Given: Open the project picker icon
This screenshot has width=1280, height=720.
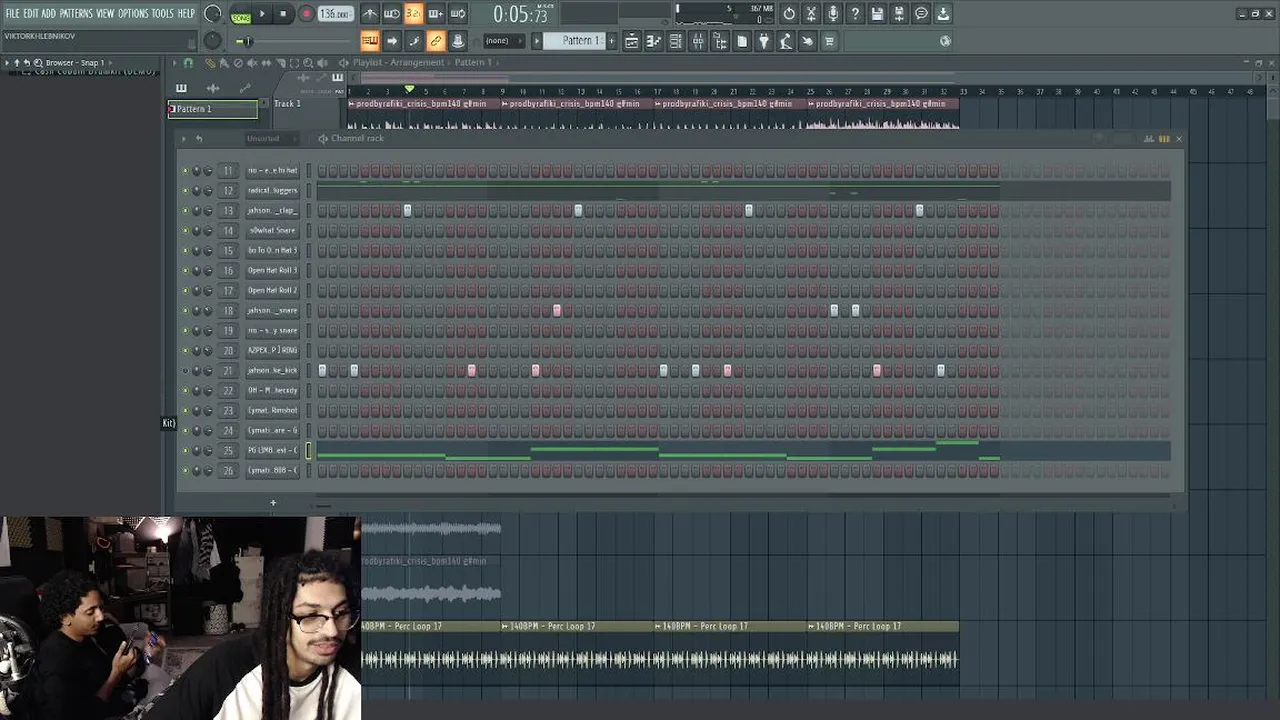Looking at the screenshot, I should pos(742,41).
